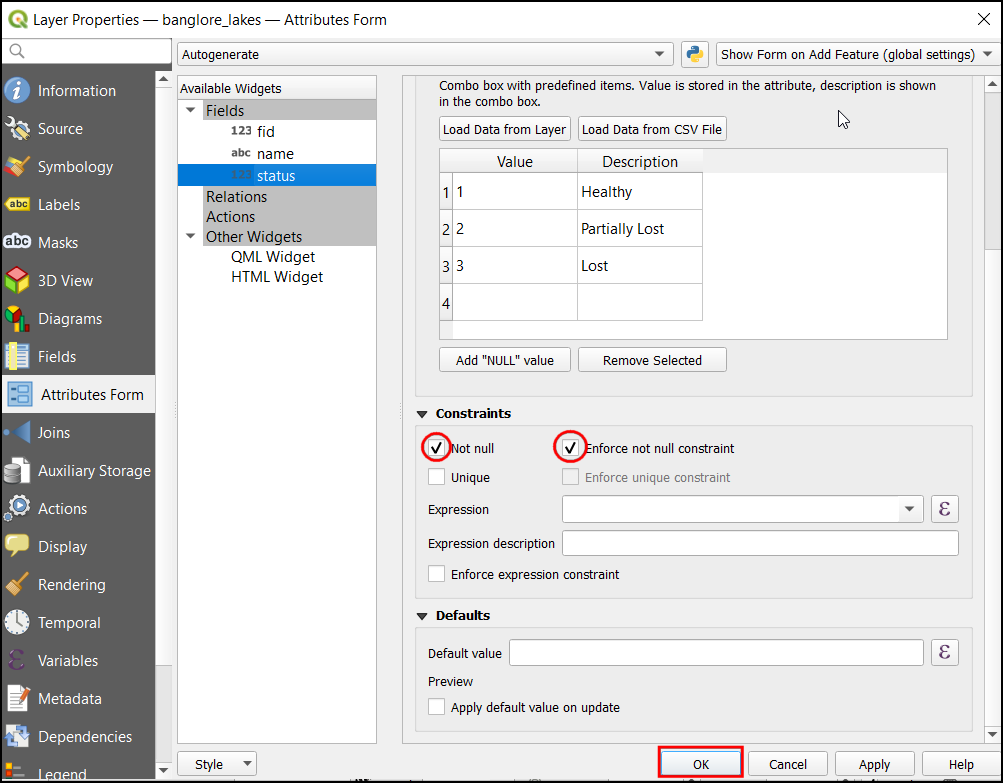Toggle Enforce not null constraint checkbox
This screenshot has height=783, width=1003.
(x=570, y=448)
